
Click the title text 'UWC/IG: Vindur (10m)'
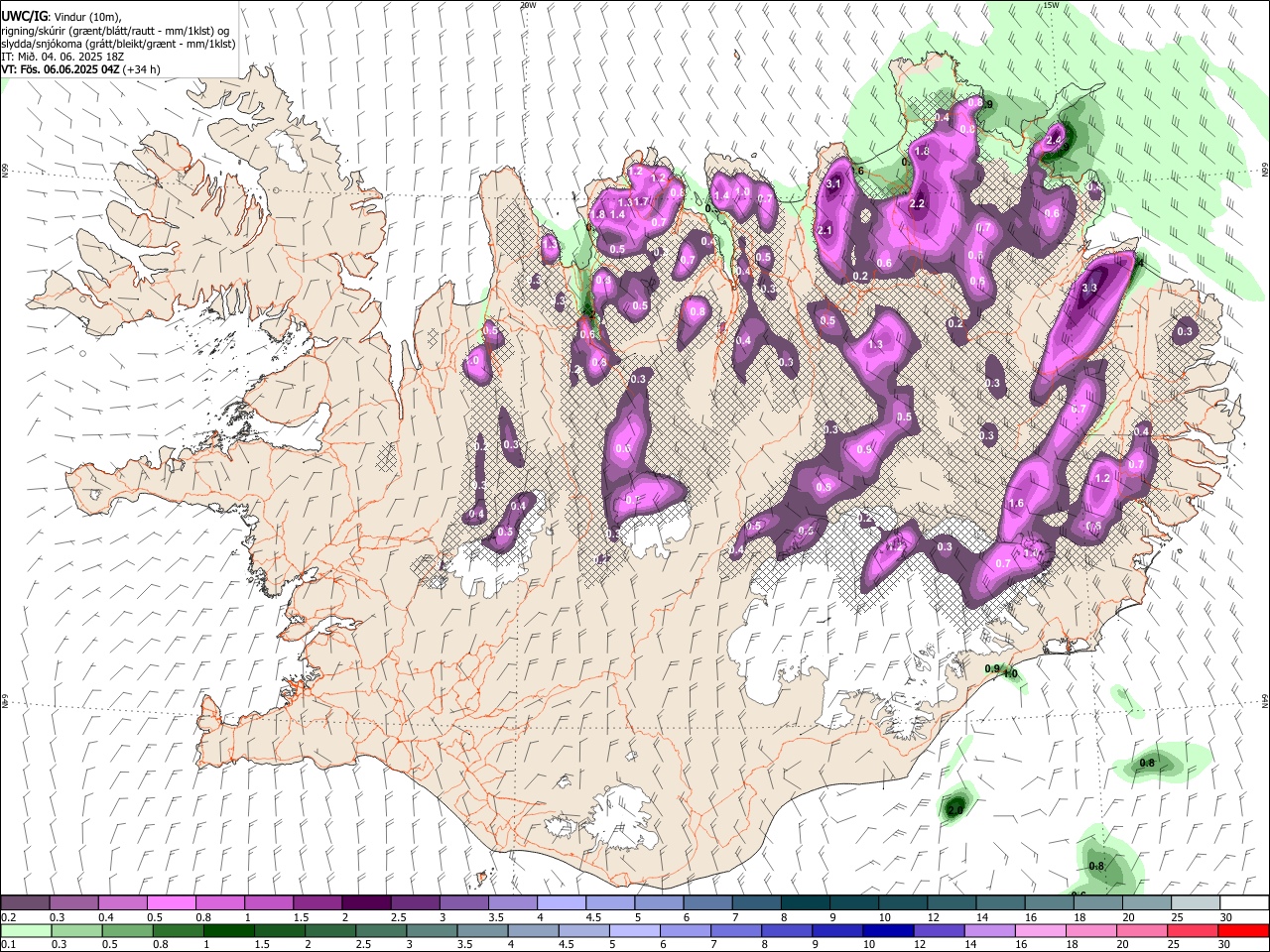point(60,17)
